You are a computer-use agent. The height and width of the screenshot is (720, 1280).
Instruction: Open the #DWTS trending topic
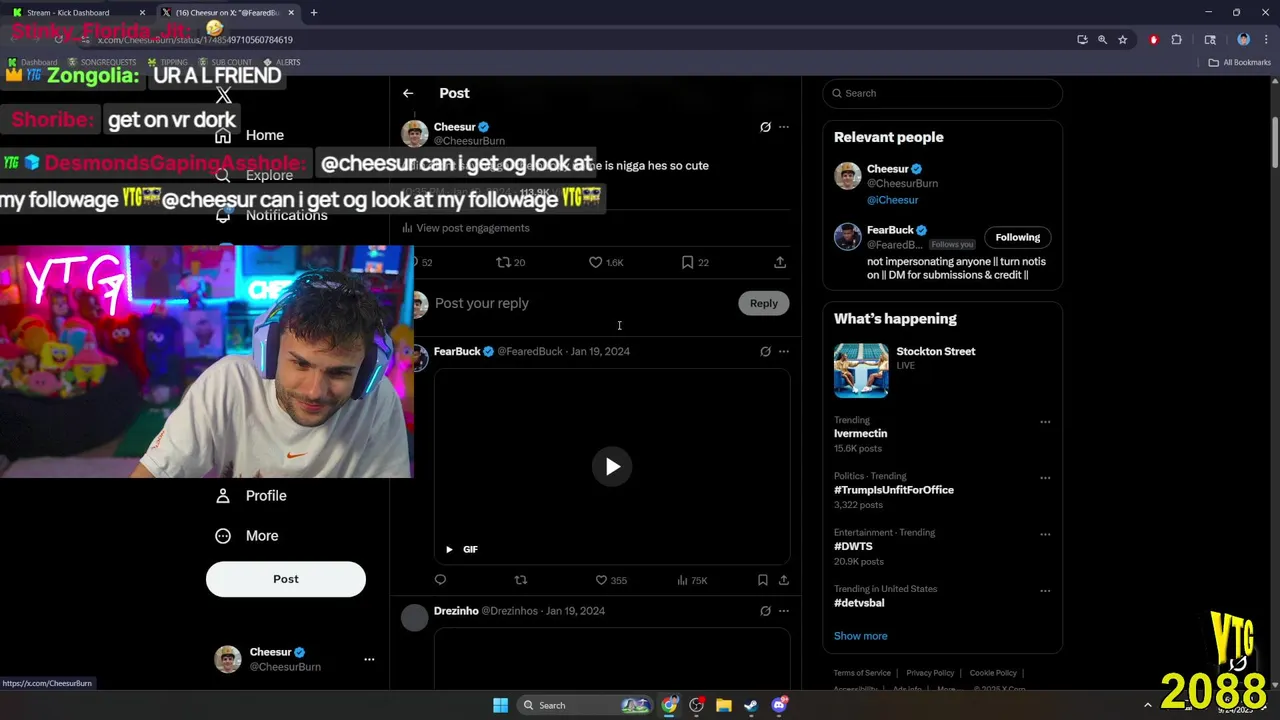pyautogui.click(x=853, y=546)
